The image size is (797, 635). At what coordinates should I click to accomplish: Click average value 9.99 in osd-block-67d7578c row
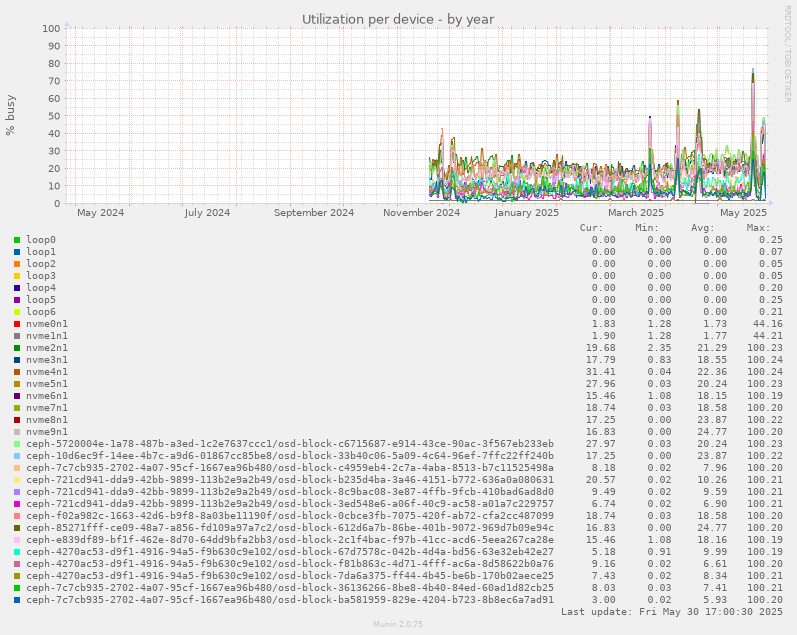coord(715,552)
